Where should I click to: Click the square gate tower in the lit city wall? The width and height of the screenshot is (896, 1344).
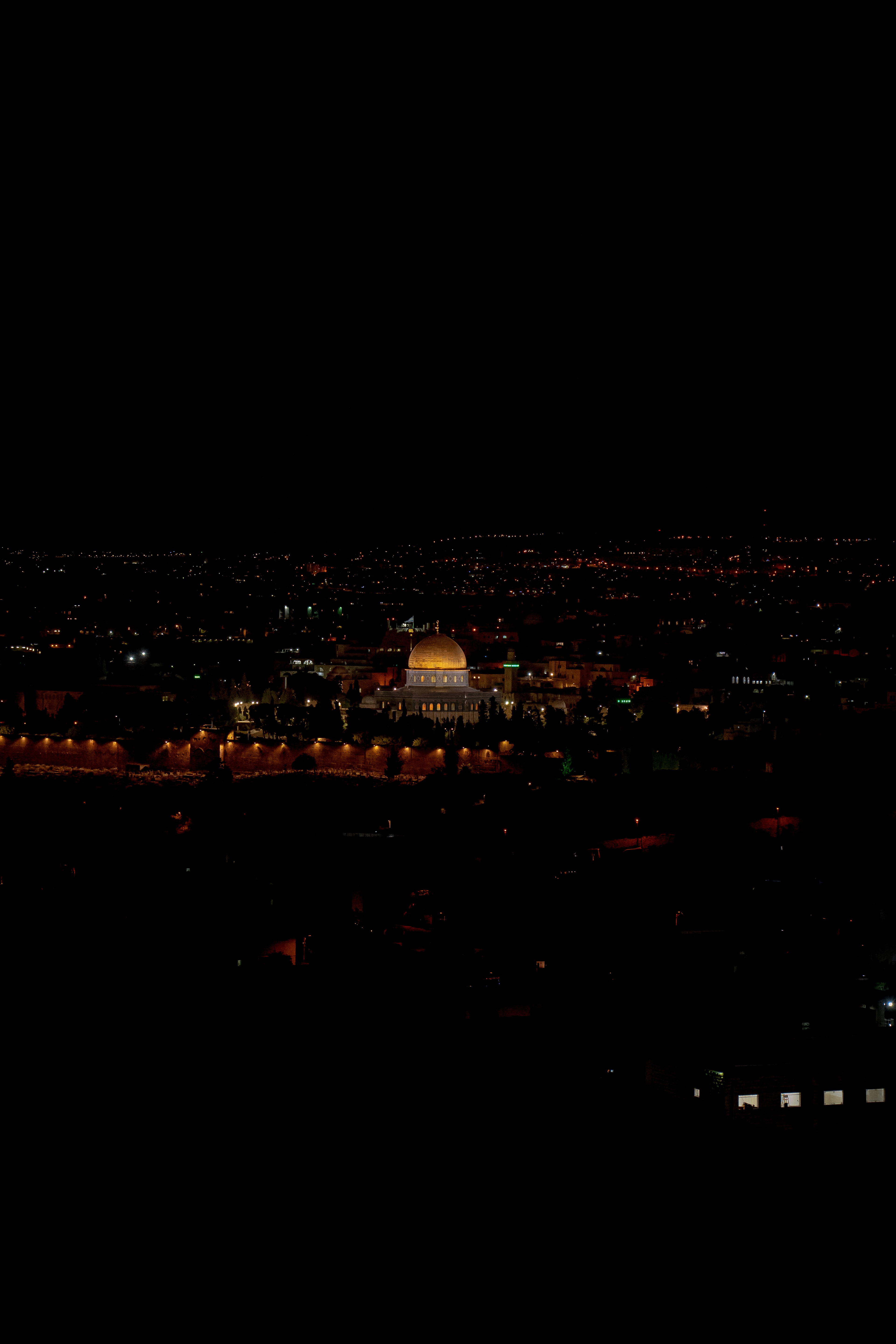click(205, 749)
